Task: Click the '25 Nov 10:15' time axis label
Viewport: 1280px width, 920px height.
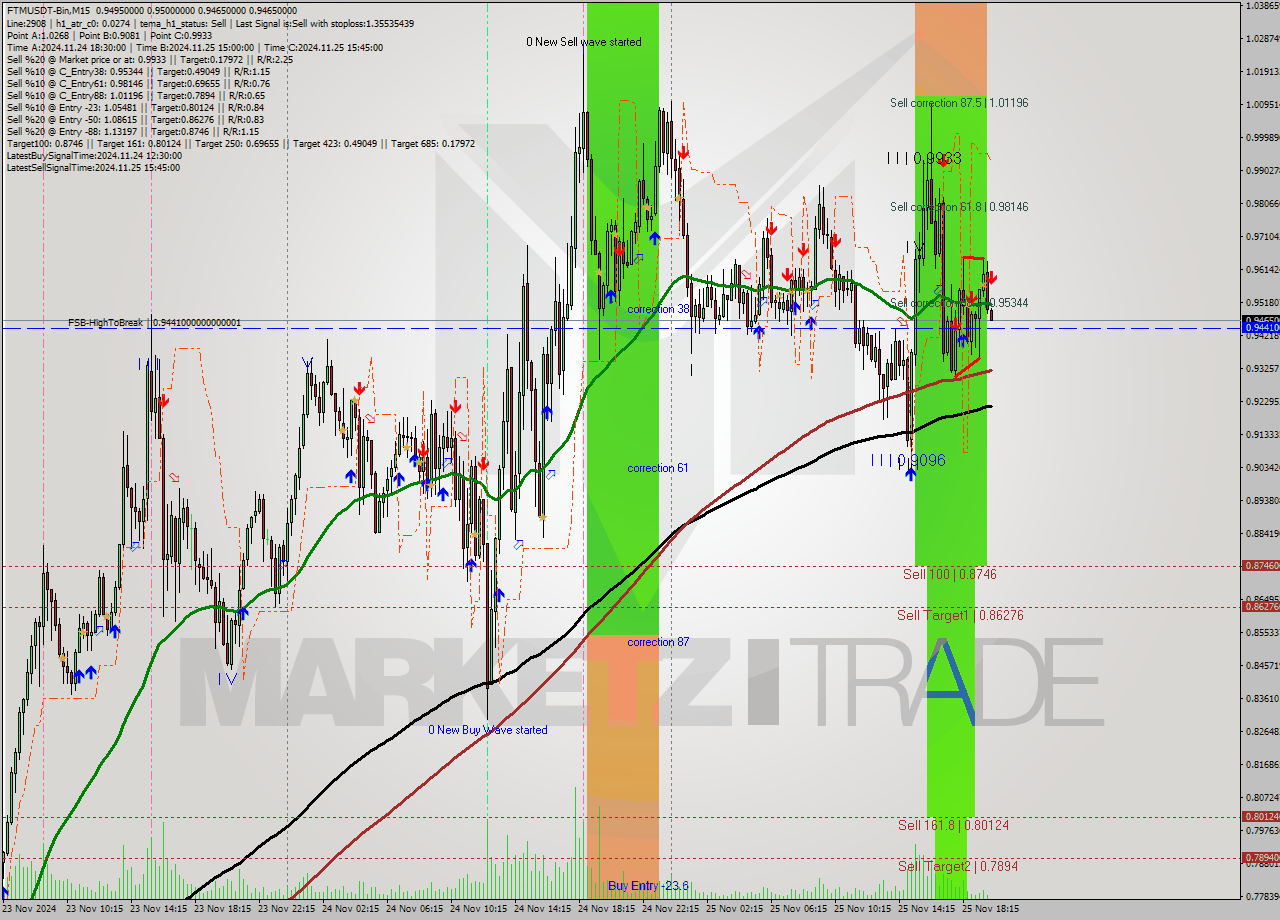Action: point(863,910)
